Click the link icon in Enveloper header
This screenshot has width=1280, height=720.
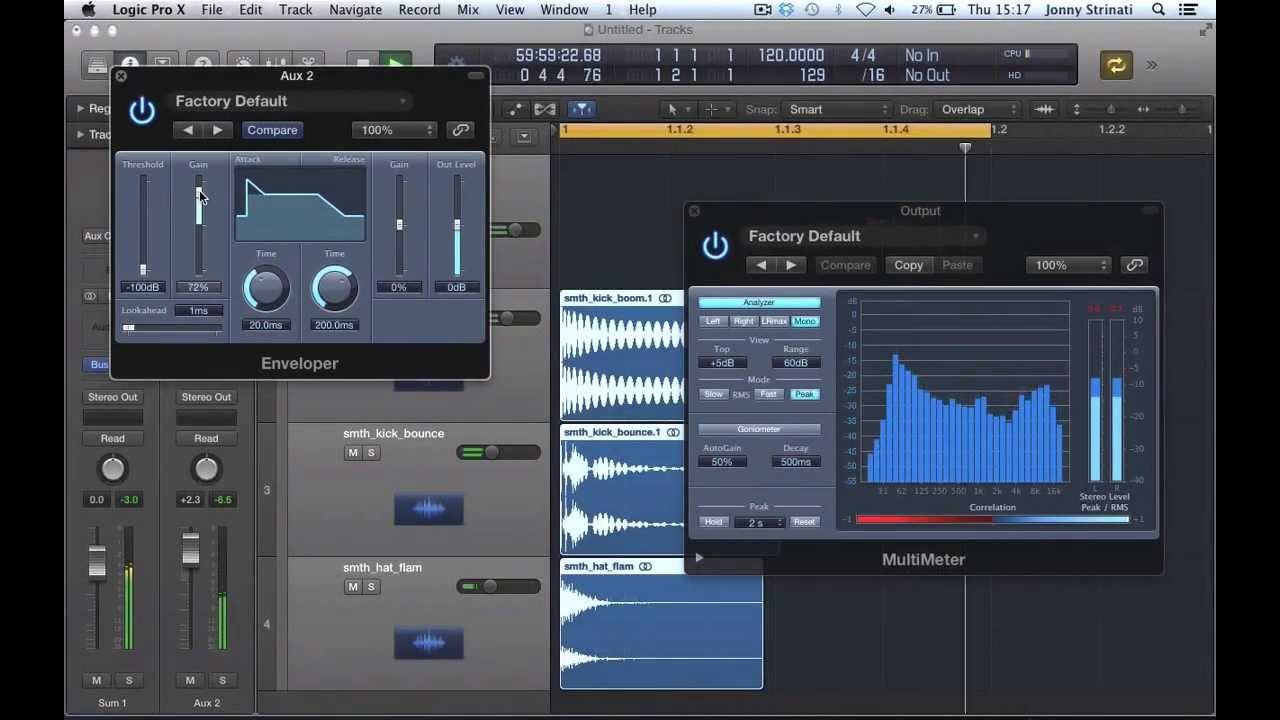[460, 130]
